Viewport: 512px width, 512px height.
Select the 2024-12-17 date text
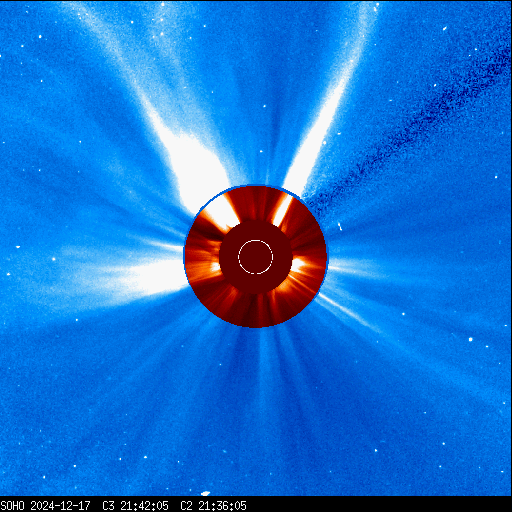[x=60, y=506]
